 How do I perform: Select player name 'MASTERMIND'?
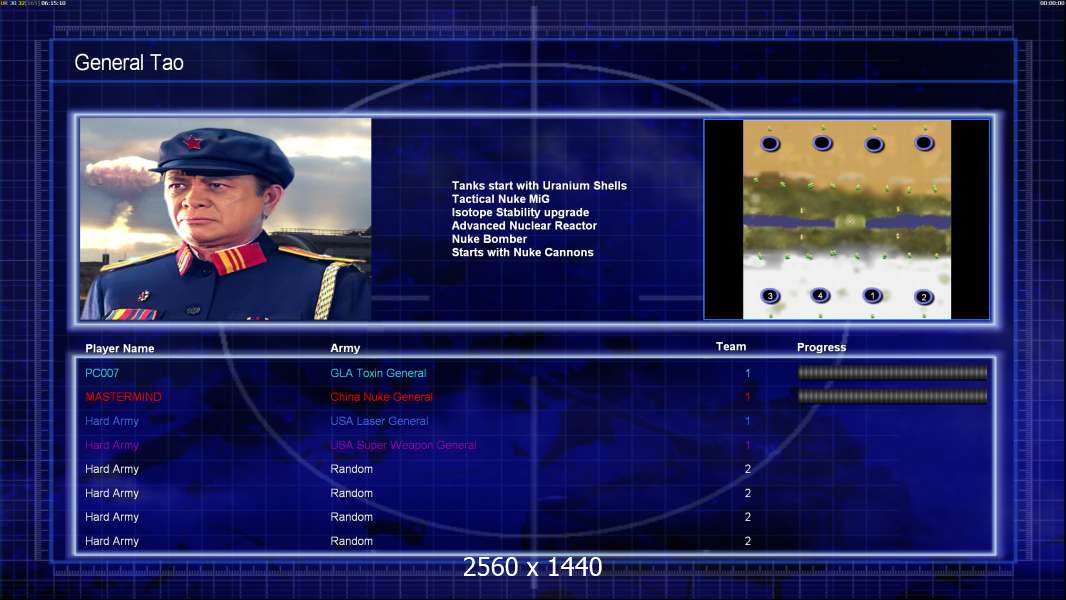(123, 397)
